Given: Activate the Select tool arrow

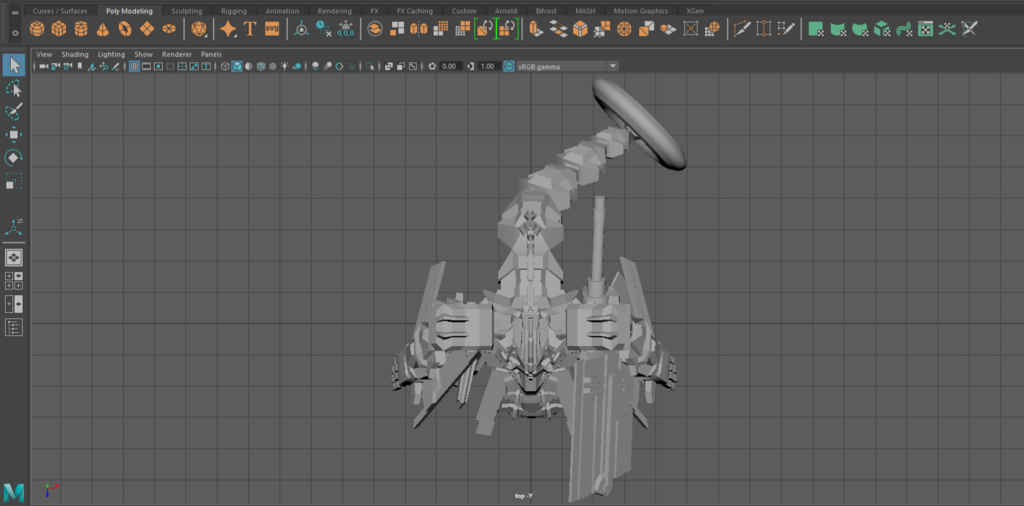Looking at the screenshot, I should point(14,65).
